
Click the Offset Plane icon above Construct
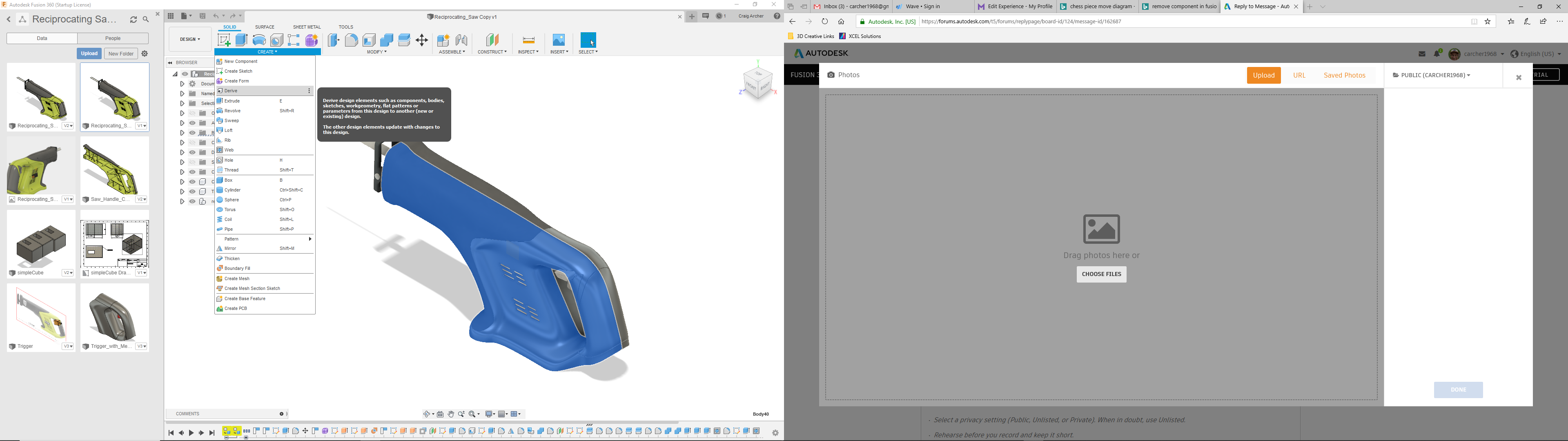pos(492,40)
